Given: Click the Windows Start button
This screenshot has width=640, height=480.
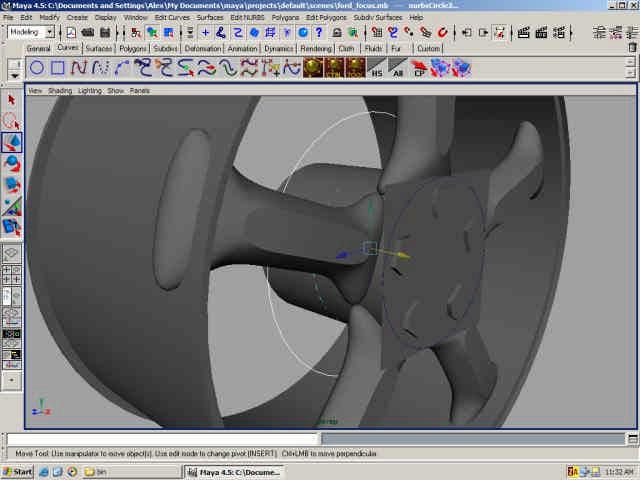Looking at the screenshot, I should click(x=18, y=471).
